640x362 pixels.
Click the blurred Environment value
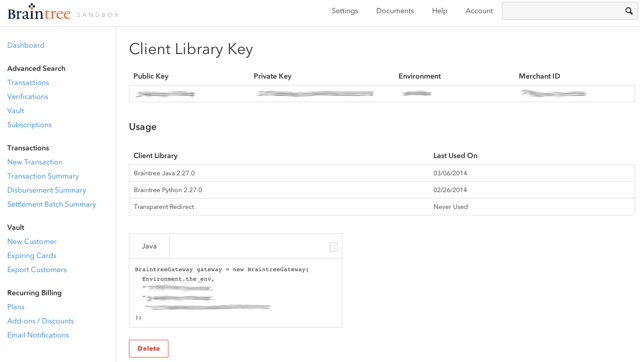417,94
